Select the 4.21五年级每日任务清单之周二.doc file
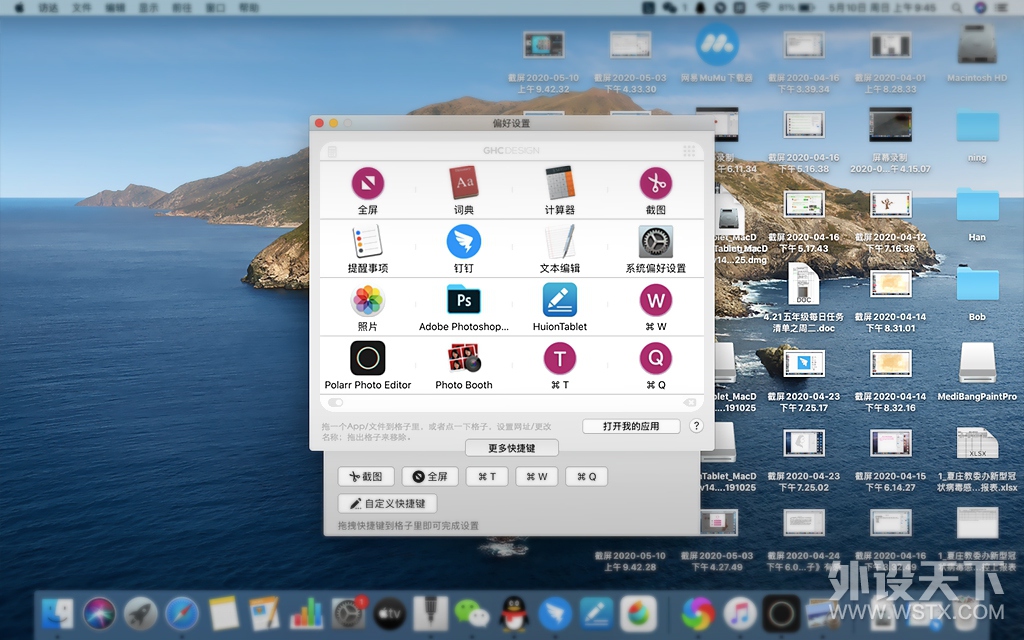 (804, 298)
